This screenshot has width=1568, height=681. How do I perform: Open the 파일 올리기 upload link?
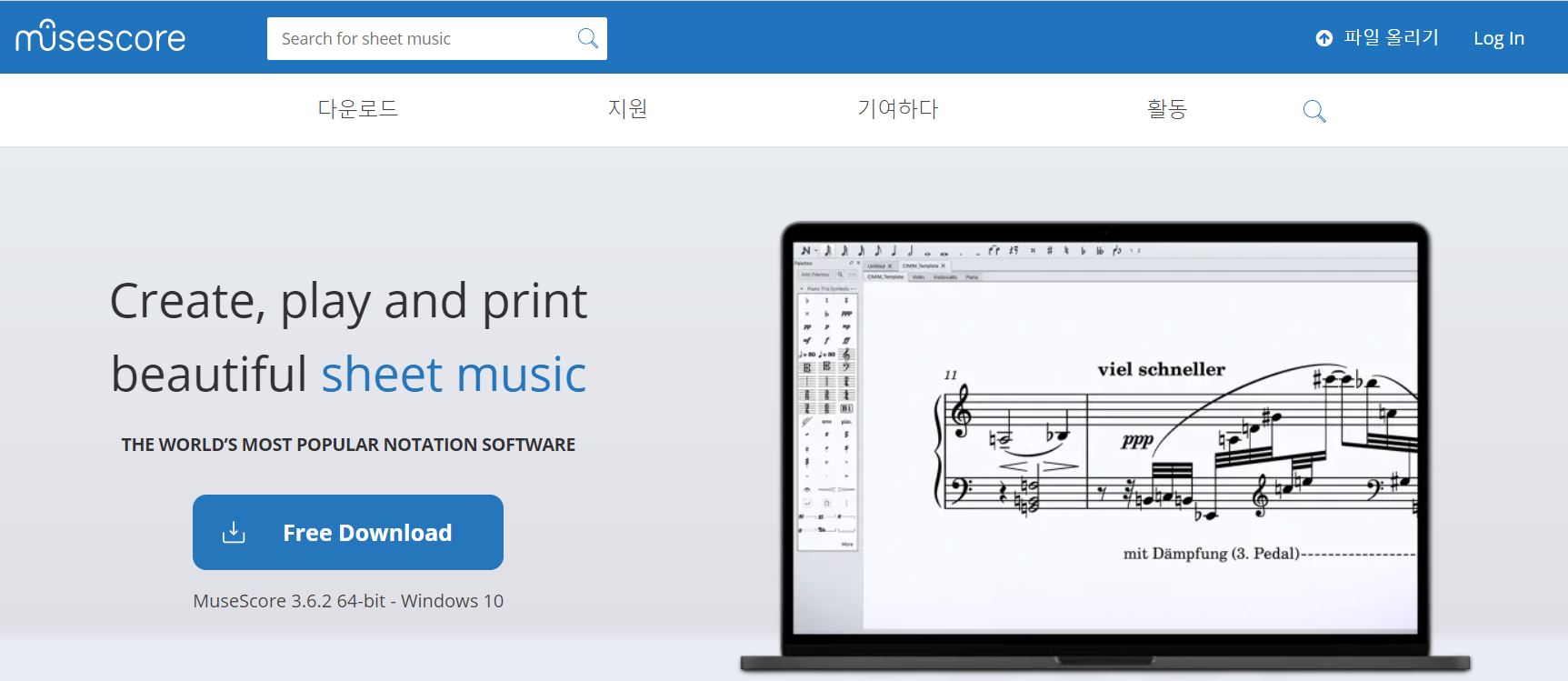[x=1378, y=38]
